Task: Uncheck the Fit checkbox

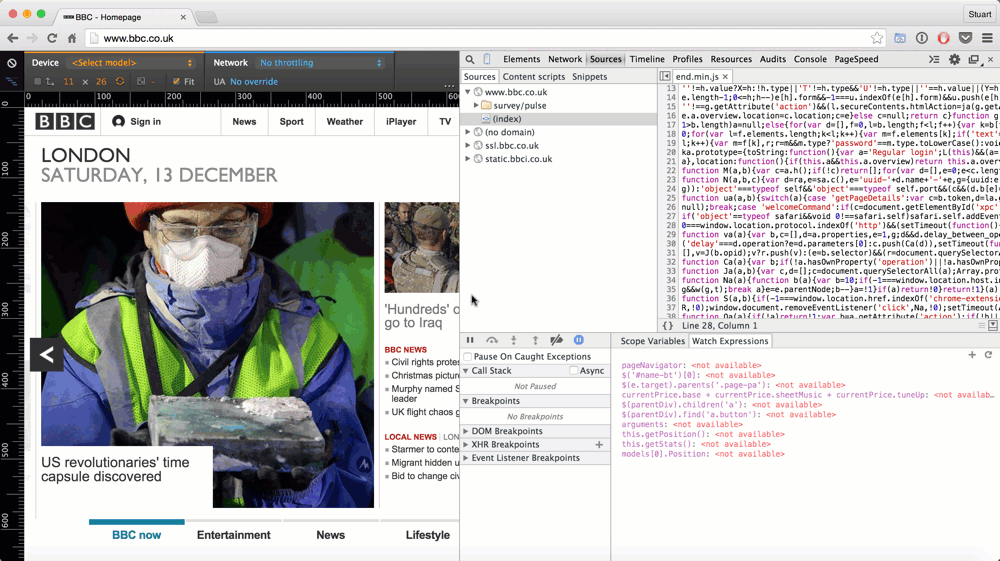Action: click(x=176, y=82)
